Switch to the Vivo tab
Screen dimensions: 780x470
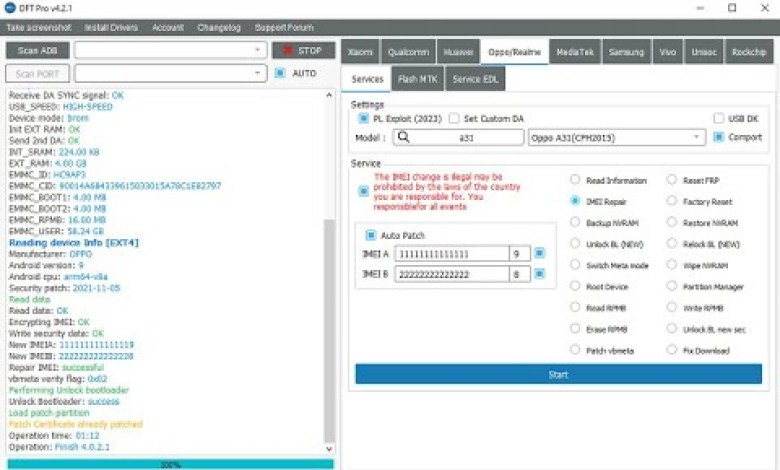click(668, 52)
